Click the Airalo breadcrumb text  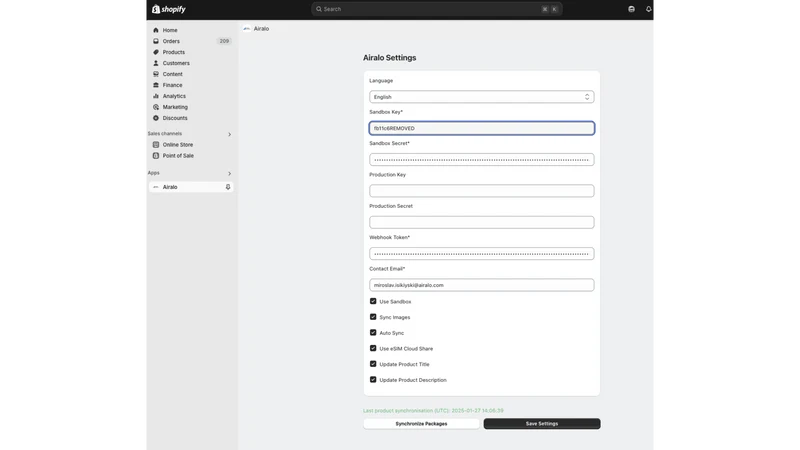[261, 29]
